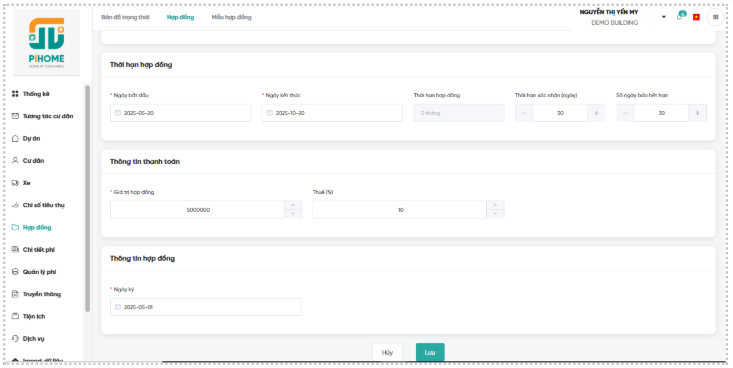Click the Cư dân person icon
This screenshot has width=733, height=368.
[x=15, y=160]
